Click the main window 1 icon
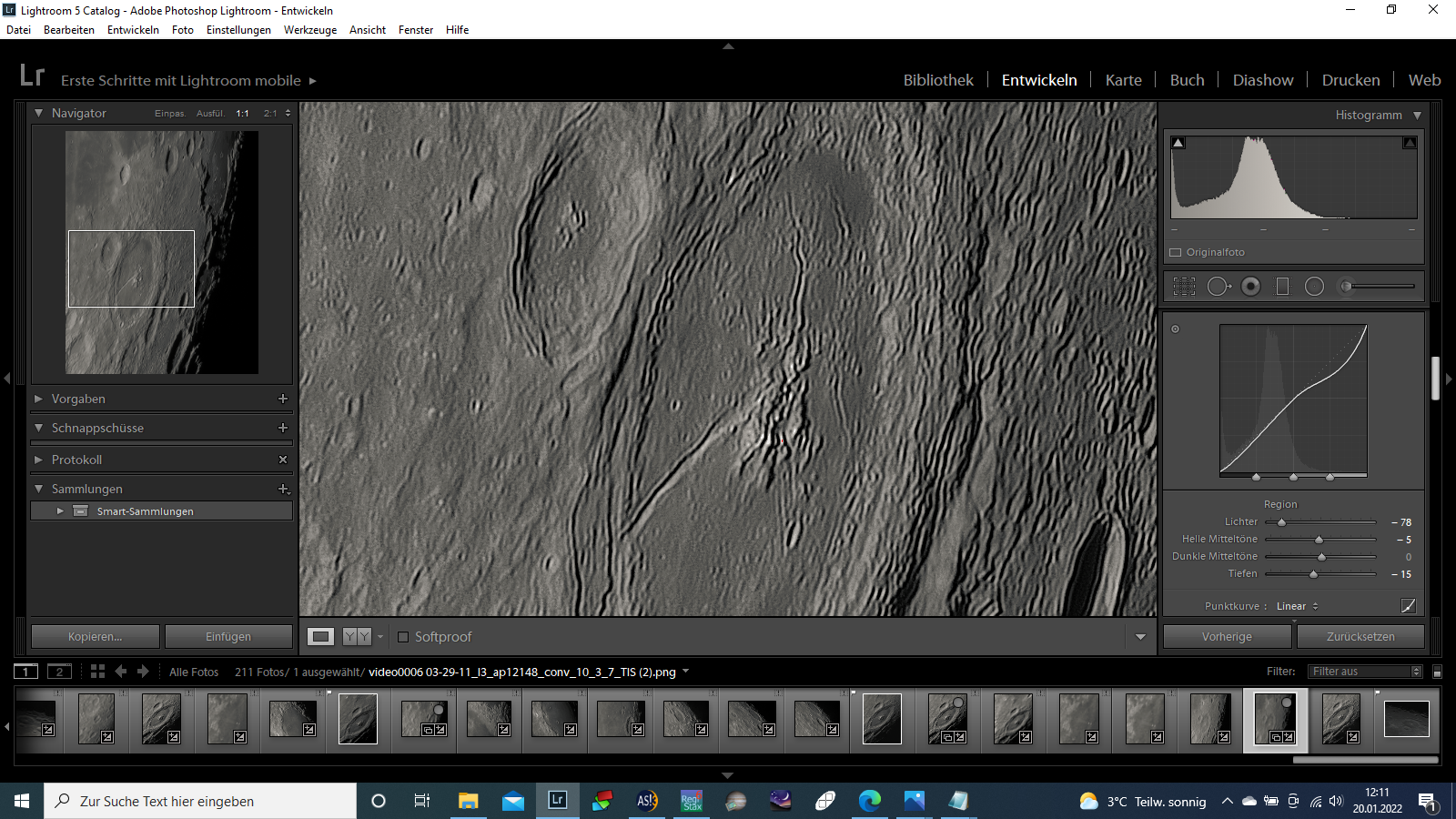 (x=25, y=672)
